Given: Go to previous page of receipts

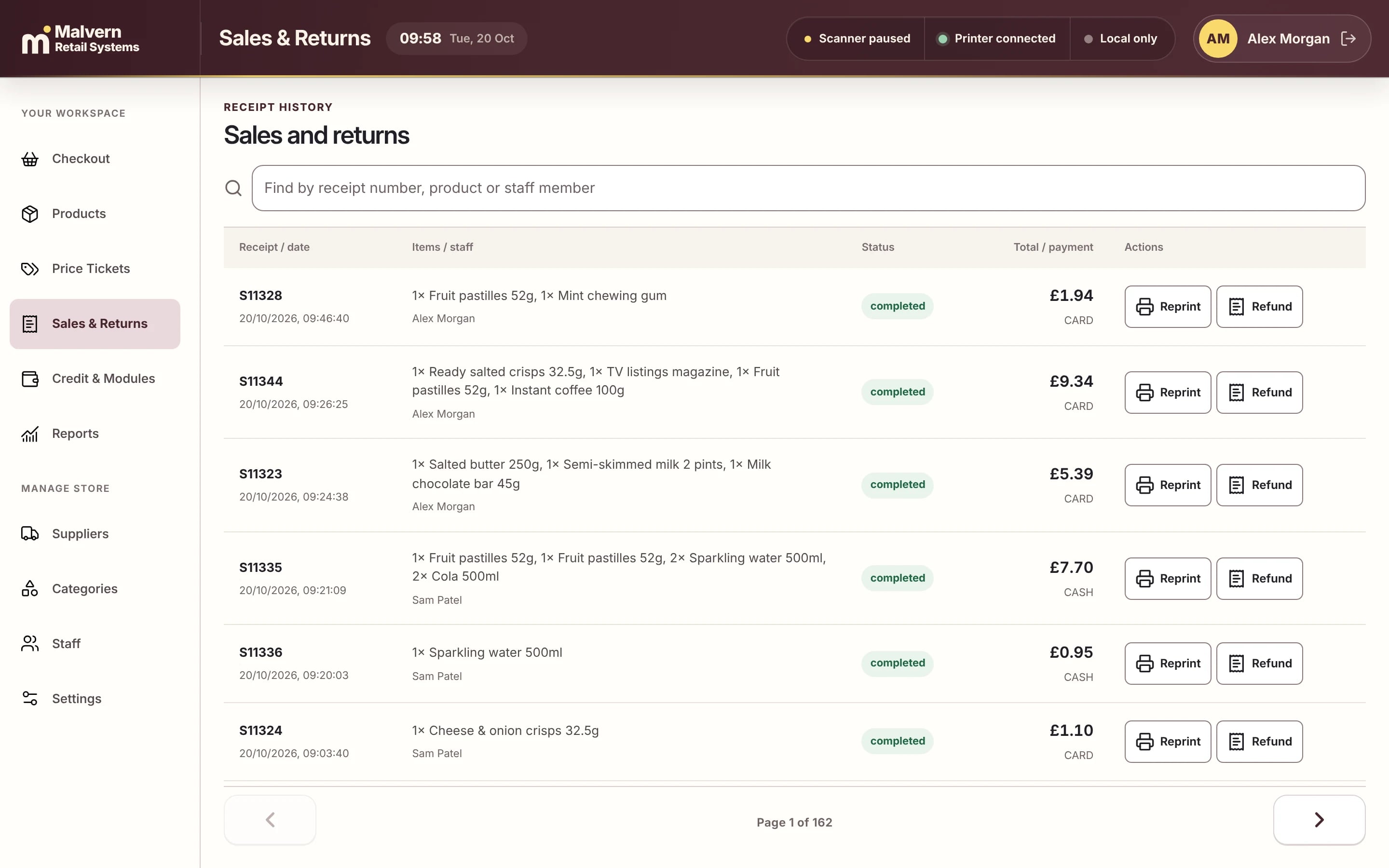Looking at the screenshot, I should pyautogui.click(x=270, y=820).
